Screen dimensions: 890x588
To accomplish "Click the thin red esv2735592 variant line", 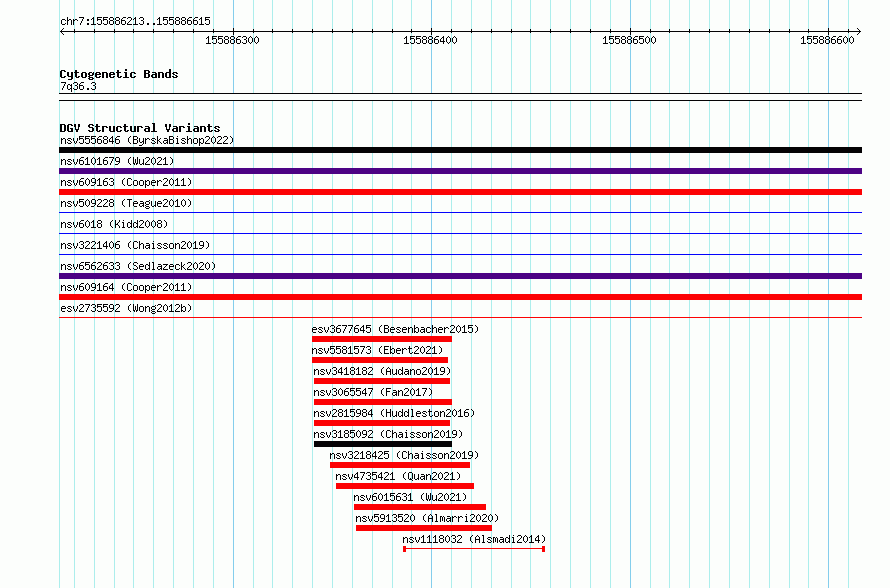I will (460, 318).
